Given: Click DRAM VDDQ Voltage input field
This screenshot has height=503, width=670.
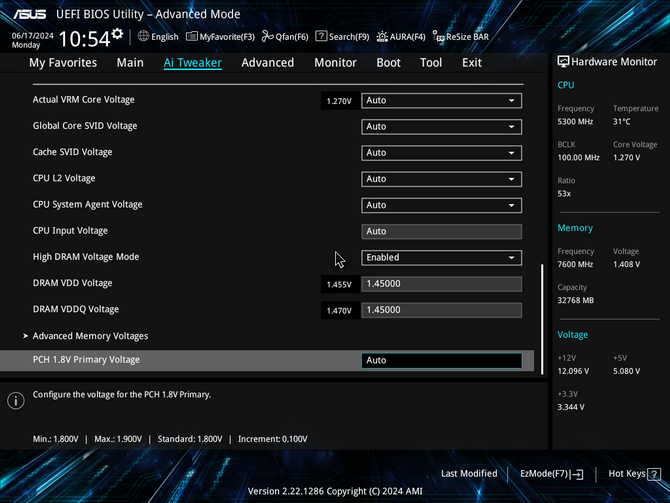Looking at the screenshot, I should [441, 310].
